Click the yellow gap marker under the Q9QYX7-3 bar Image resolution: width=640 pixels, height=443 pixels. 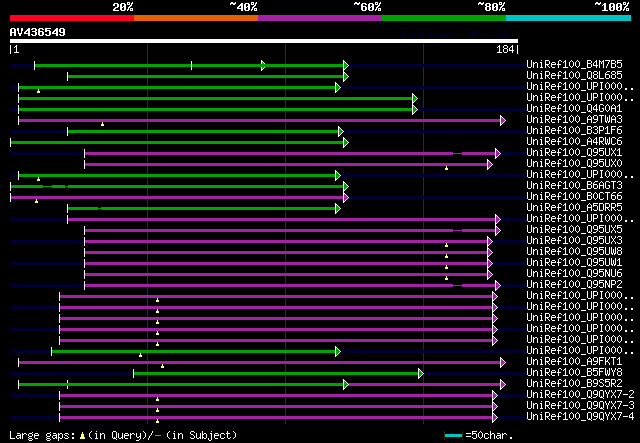point(158,410)
